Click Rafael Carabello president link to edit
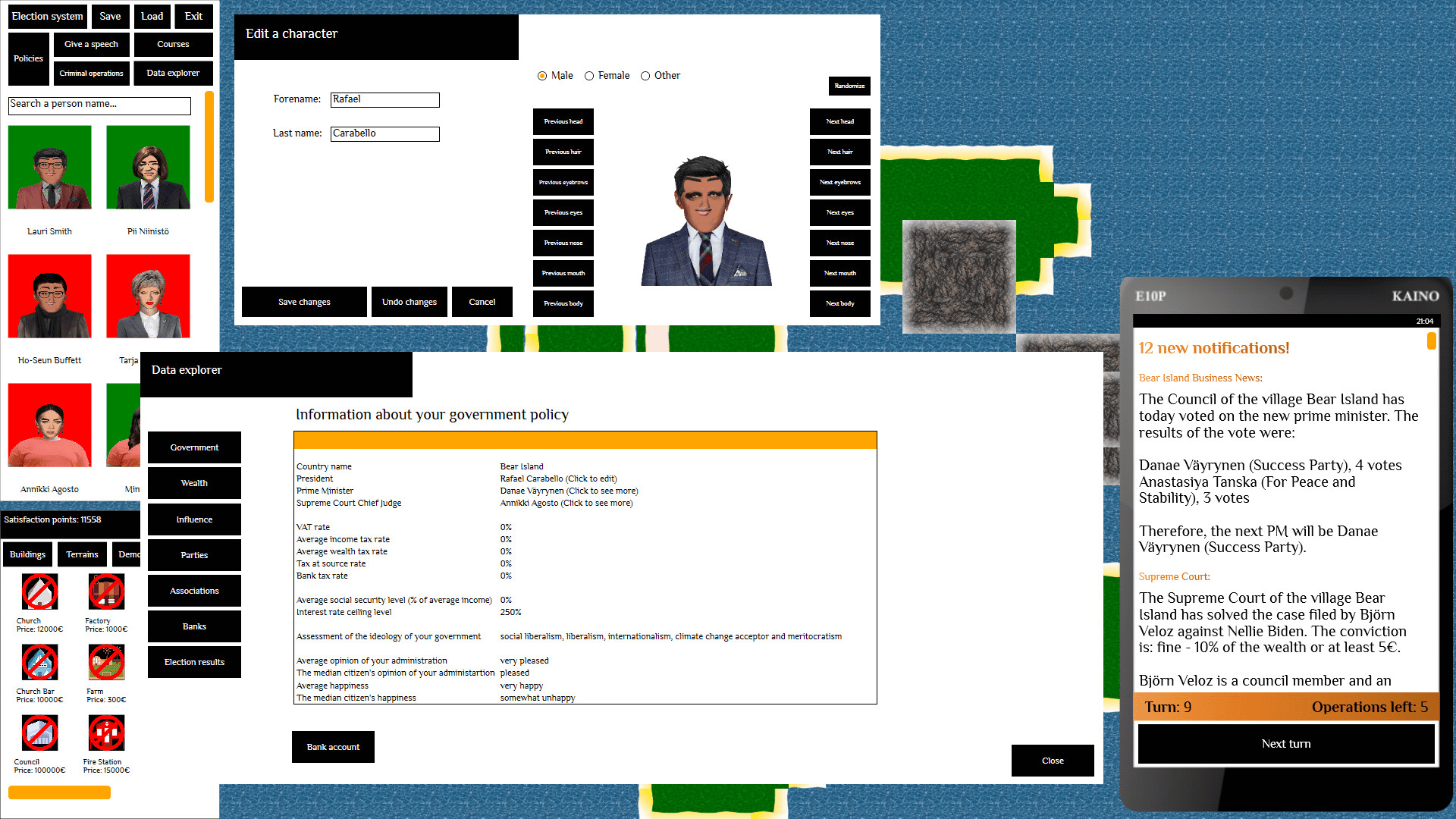The image size is (1456, 819). click(558, 479)
